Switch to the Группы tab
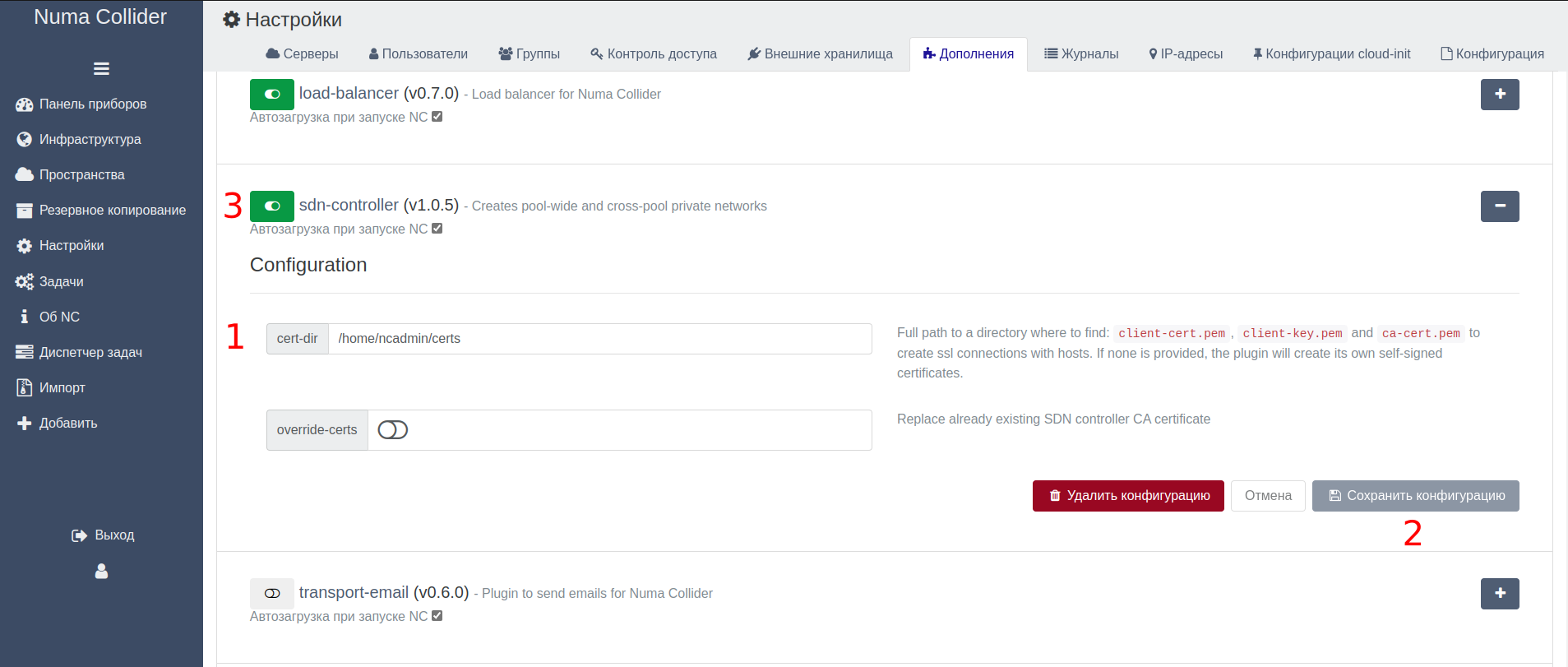Screen dimensions: 1568x667 point(530,53)
